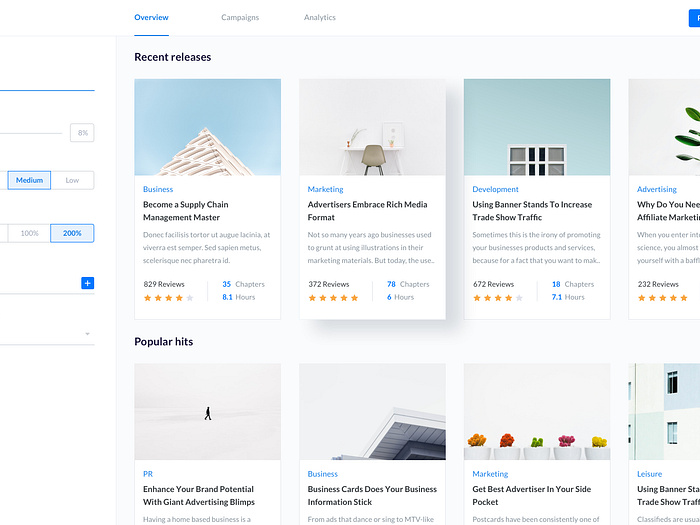
Task: Click the Development category link
Action: (x=496, y=189)
